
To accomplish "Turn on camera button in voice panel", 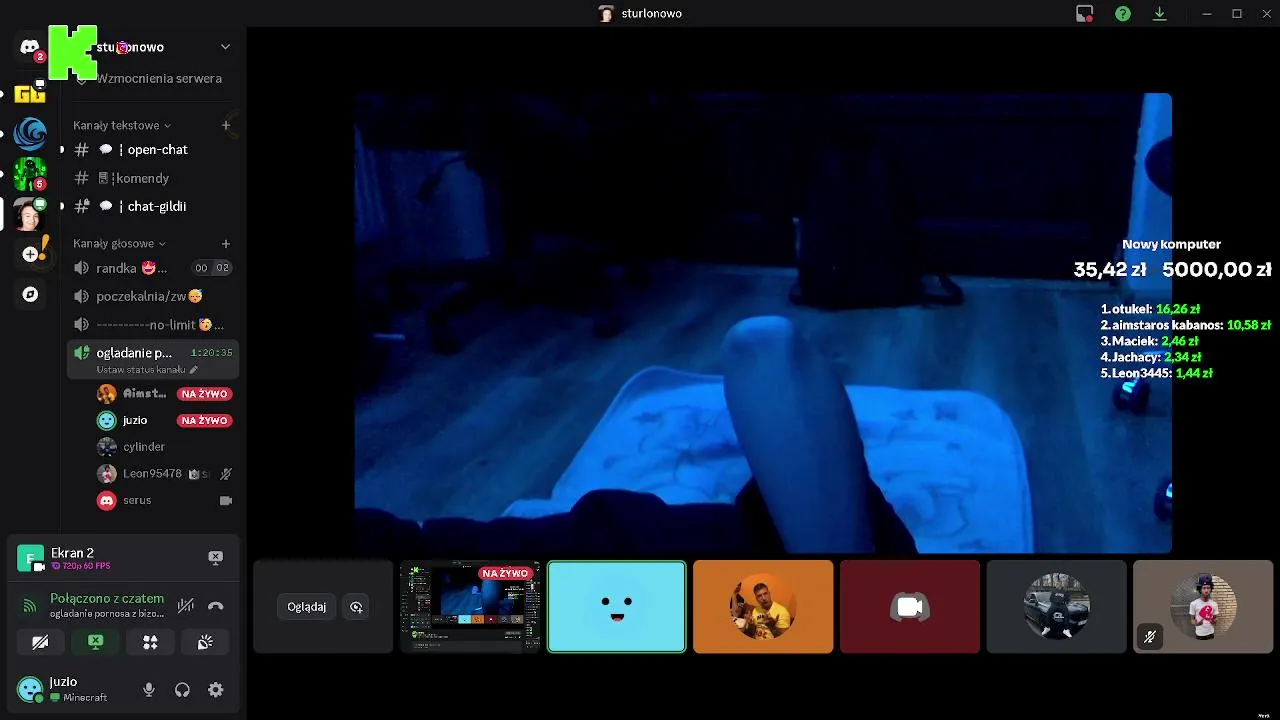I will coord(40,642).
